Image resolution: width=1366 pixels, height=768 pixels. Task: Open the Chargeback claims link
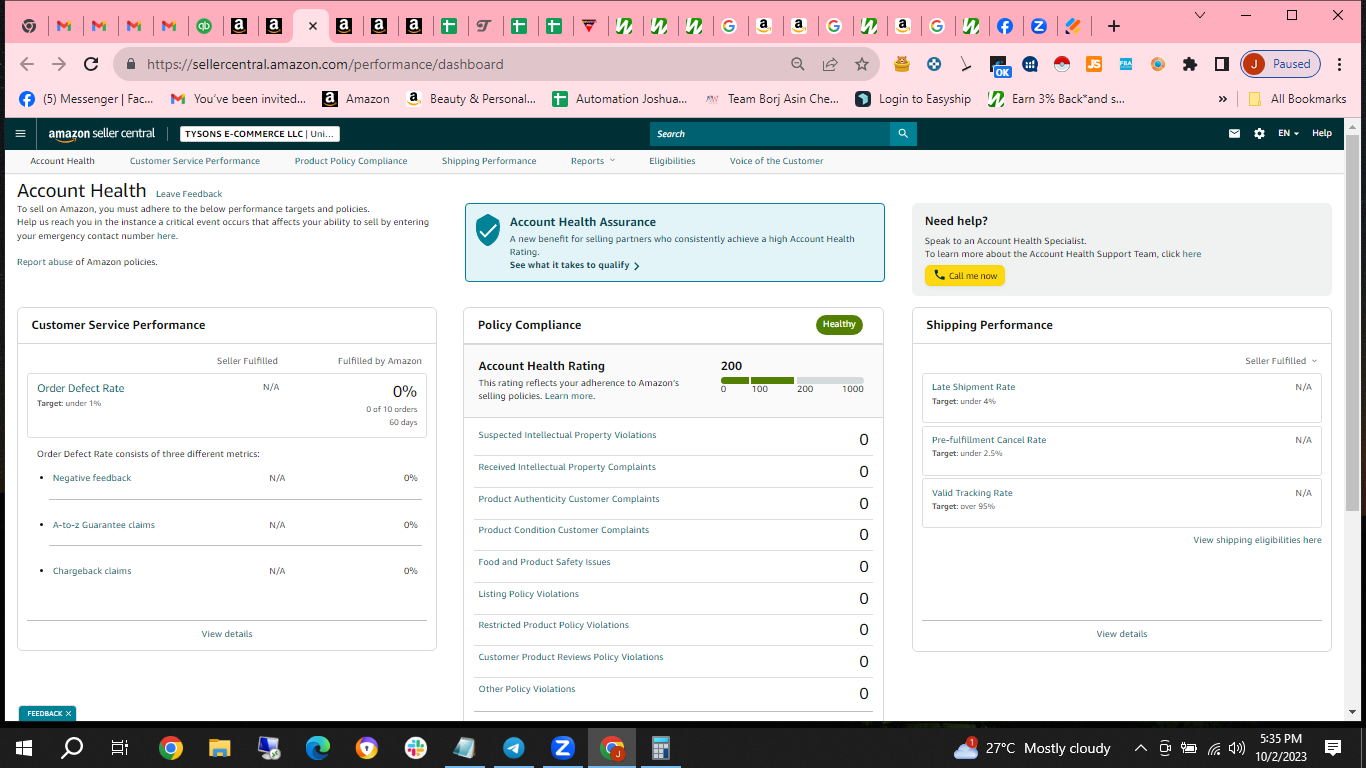(92, 571)
